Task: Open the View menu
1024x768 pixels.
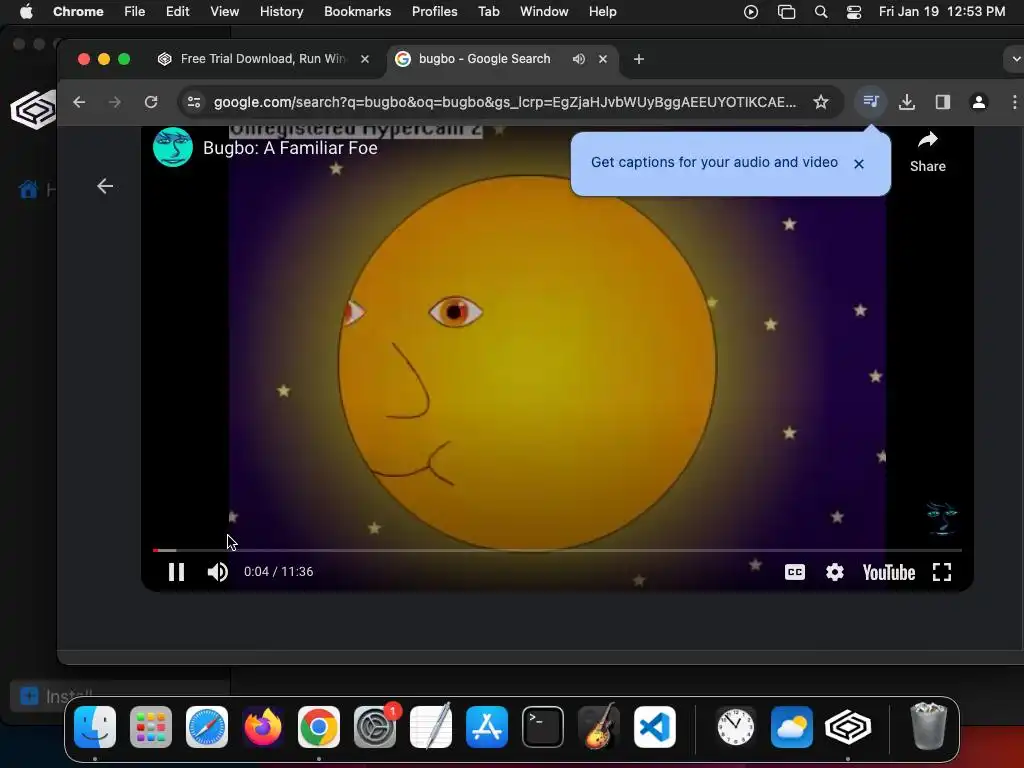Action: click(x=224, y=11)
